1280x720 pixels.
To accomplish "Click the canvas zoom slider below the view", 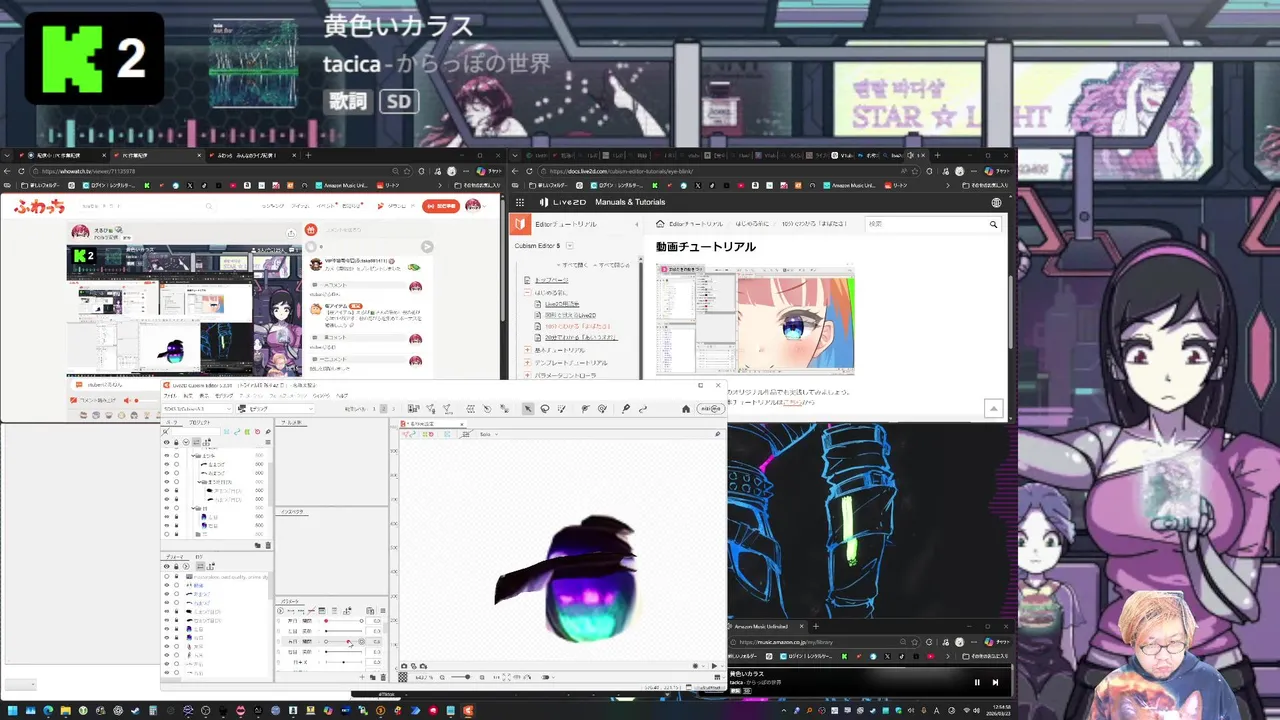I will point(460,677).
